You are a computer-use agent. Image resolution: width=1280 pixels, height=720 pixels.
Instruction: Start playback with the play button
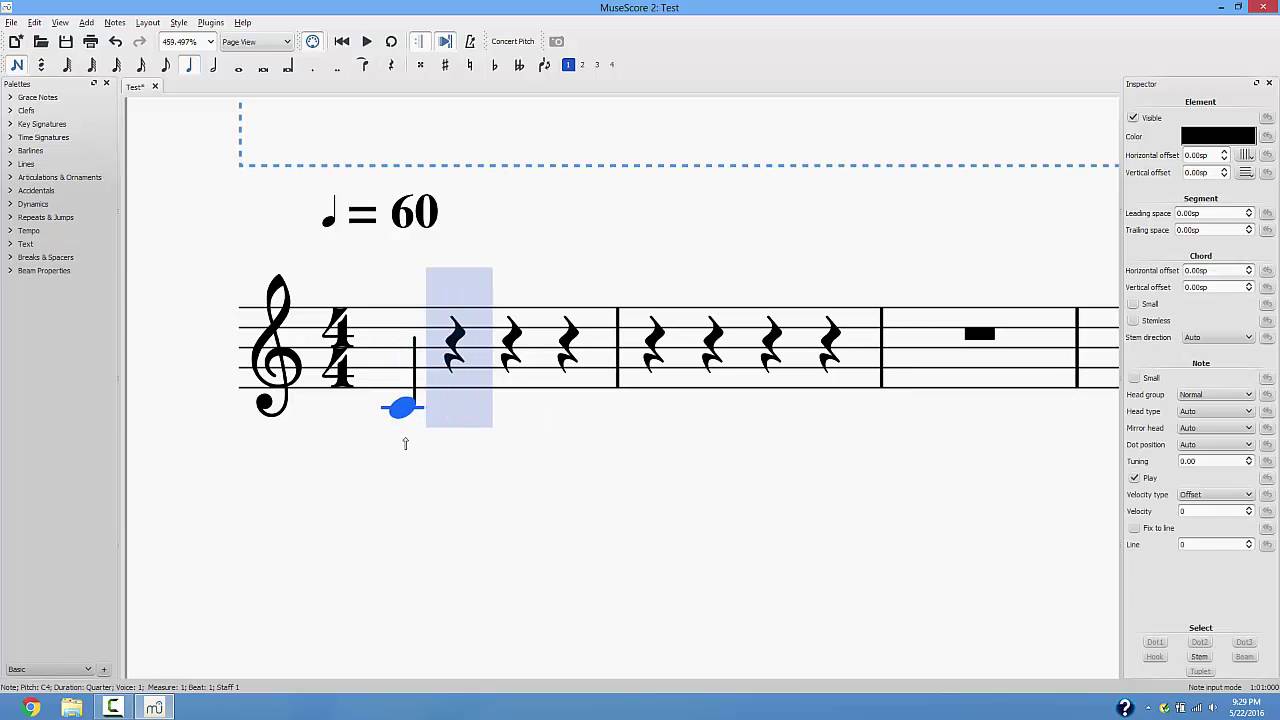(367, 41)
